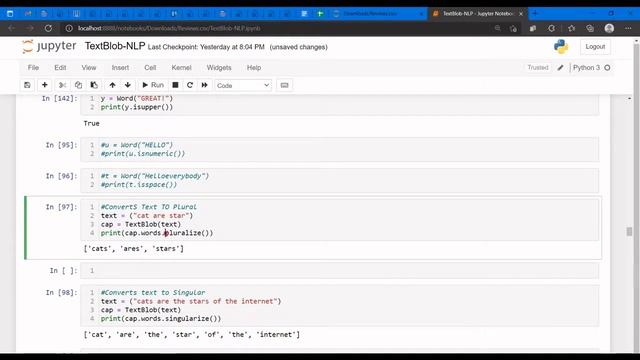The height and width of the screenshot is (360, 640).
Task: Open a new browser tab
Action: (x=535, y=13)
